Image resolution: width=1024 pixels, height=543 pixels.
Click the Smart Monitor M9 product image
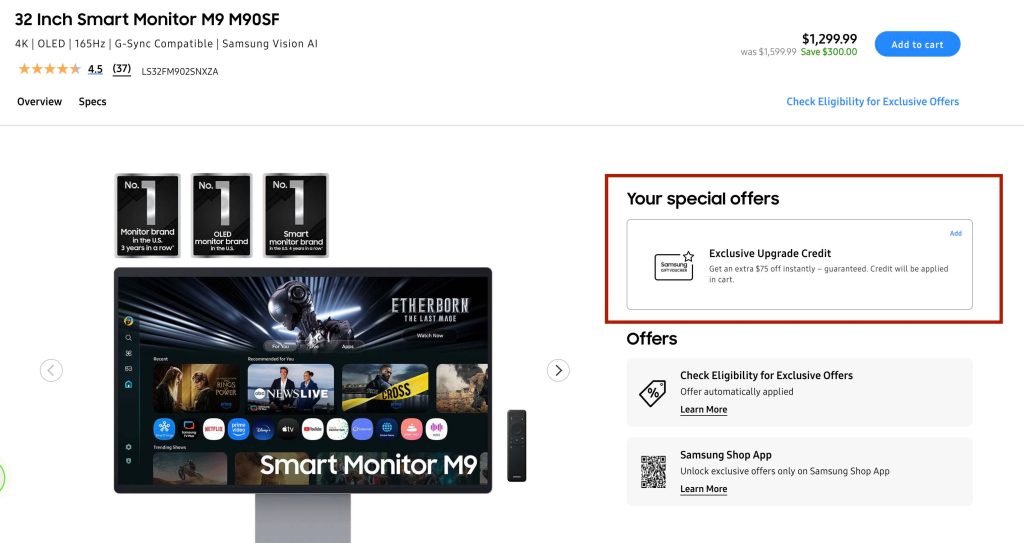click(303, 380)
